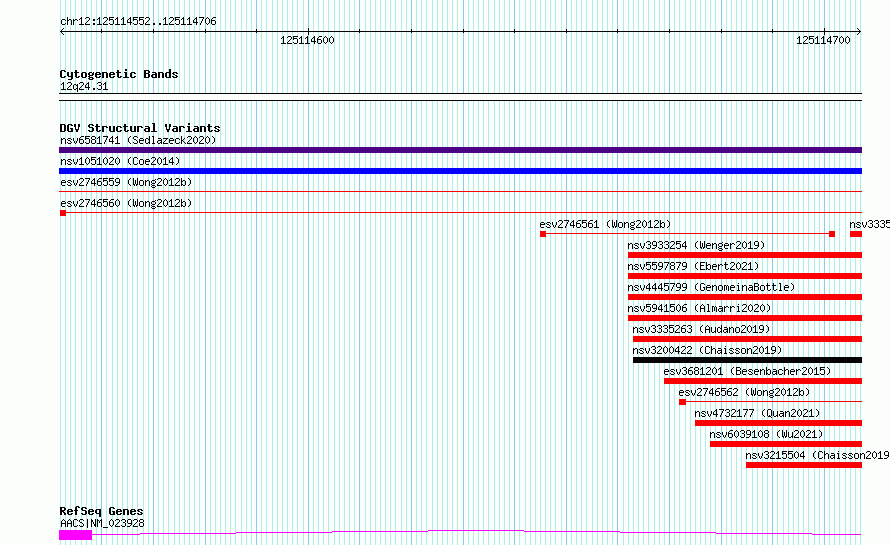This screenshot has width=890, height=545.
Task: Select the nsv6581741 (Sedlazeck2020) variant label
Action: (138, 140)
